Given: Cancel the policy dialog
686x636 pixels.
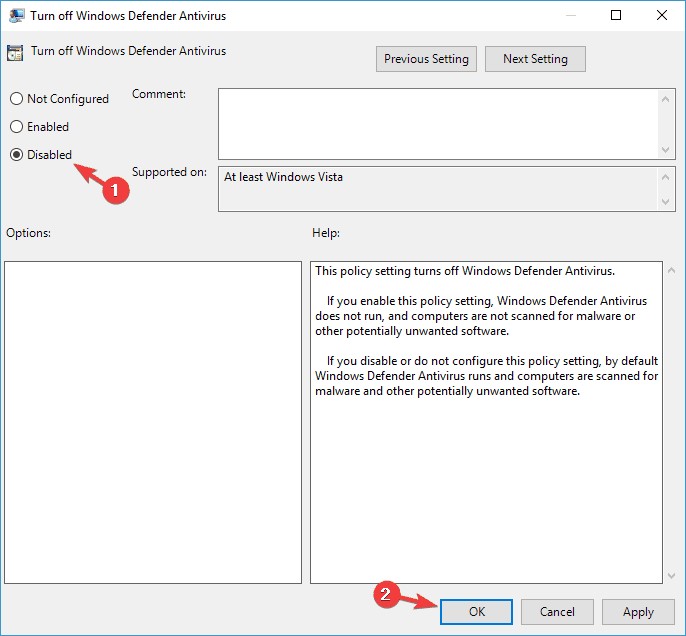Looking at the screenshot, I should click(x=557, y=612).
